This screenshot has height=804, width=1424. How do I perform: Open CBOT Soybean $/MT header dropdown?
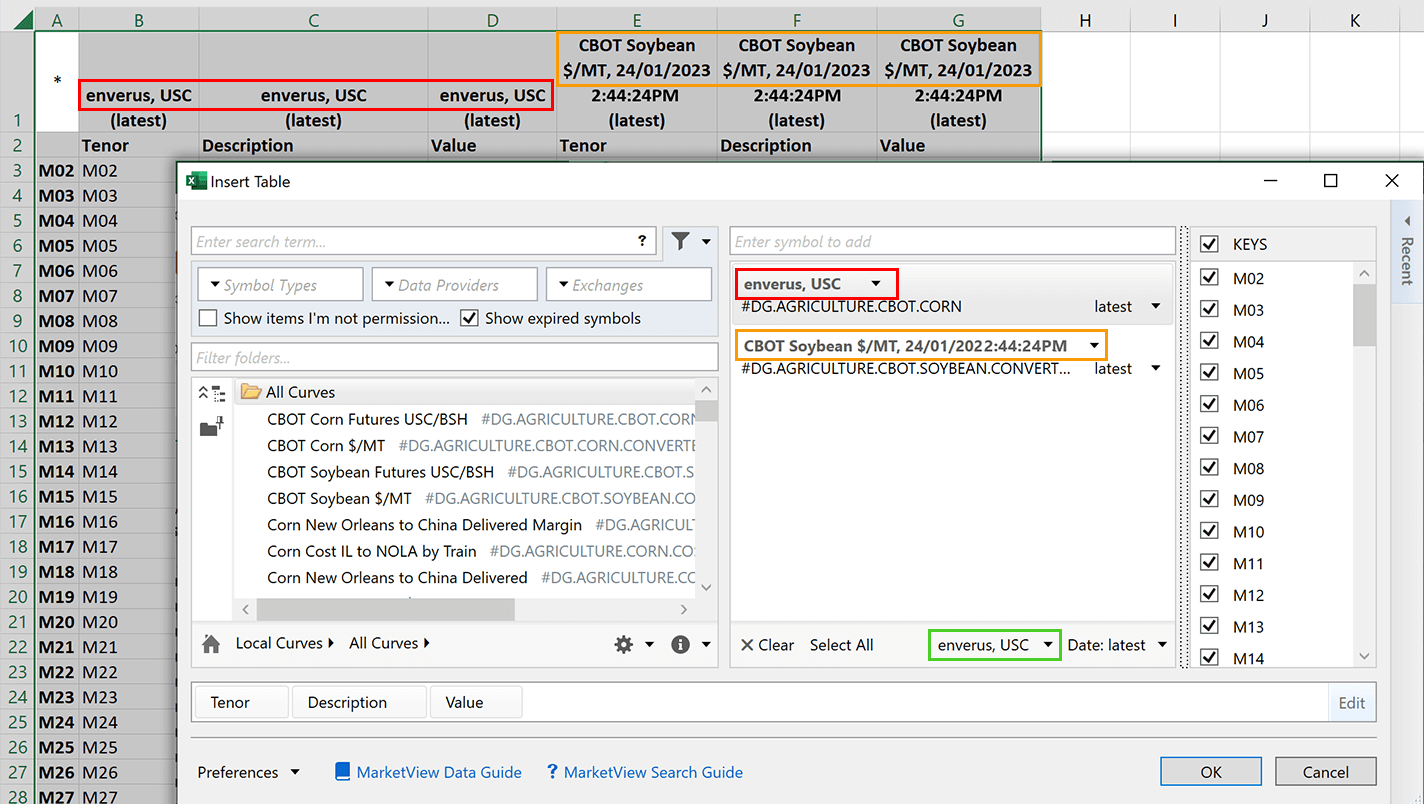coord(1095,346)
